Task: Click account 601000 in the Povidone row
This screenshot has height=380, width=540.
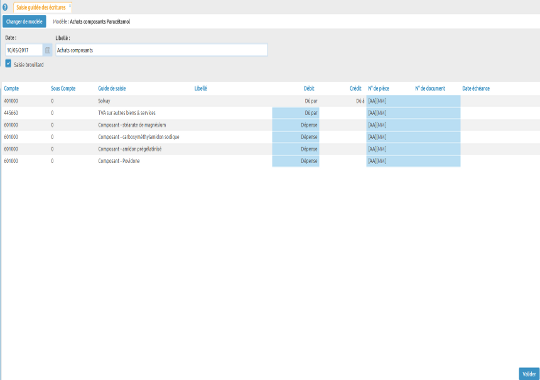Action: pyautogui.click(x=11, y=161)
